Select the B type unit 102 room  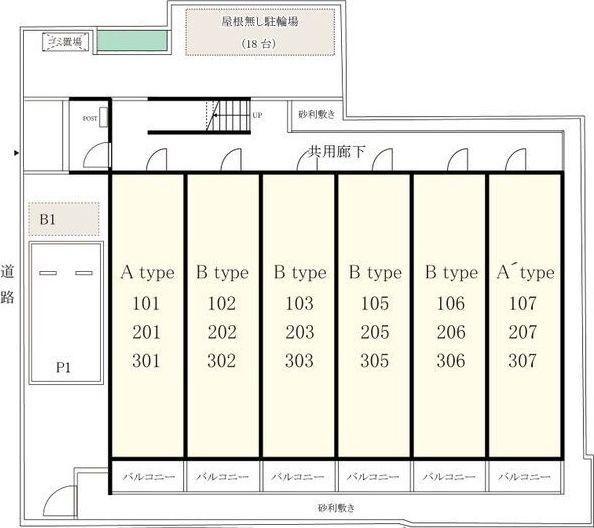pos(223,315)
